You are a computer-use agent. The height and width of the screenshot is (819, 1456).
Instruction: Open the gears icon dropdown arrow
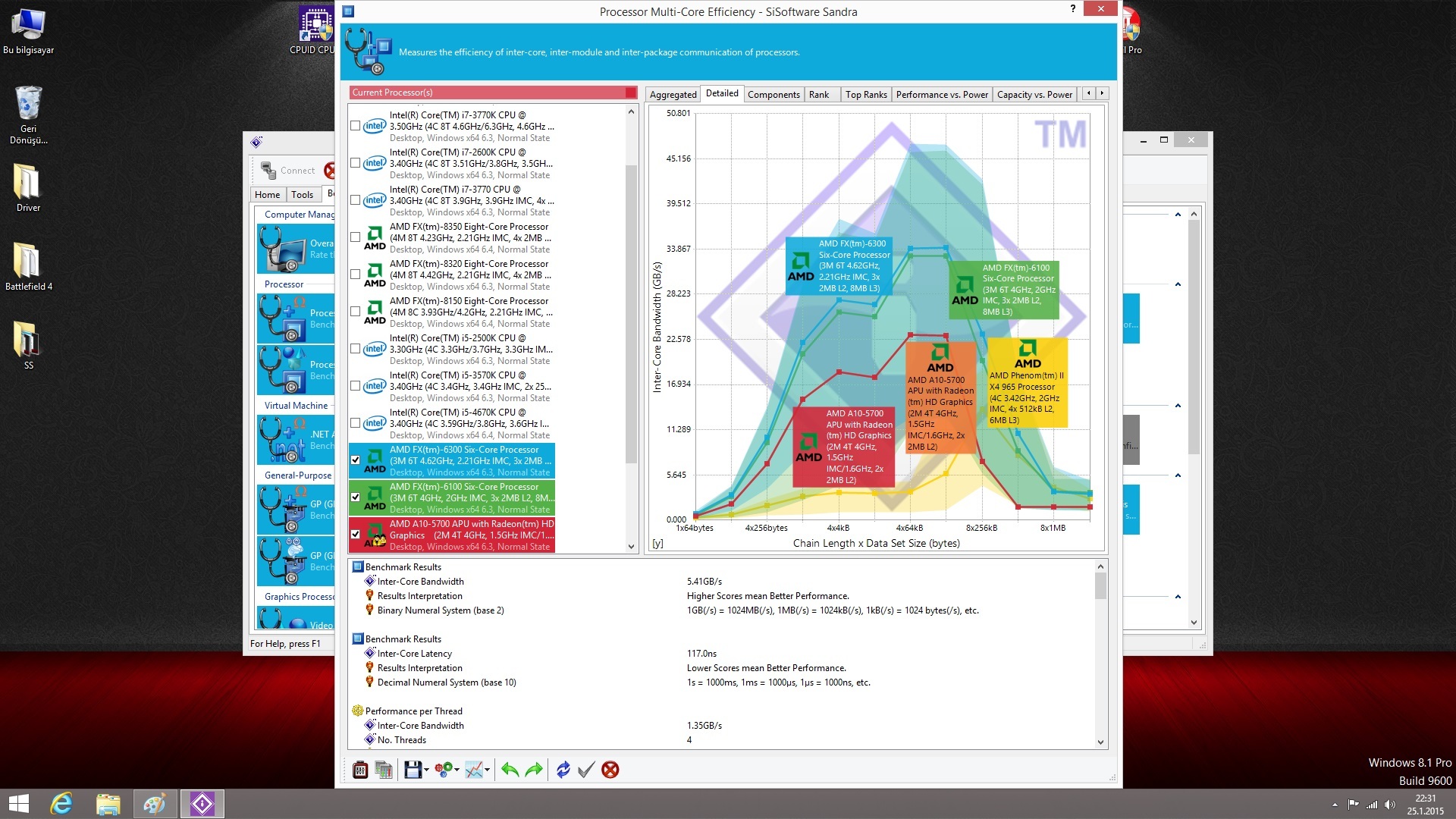(457, 770)
